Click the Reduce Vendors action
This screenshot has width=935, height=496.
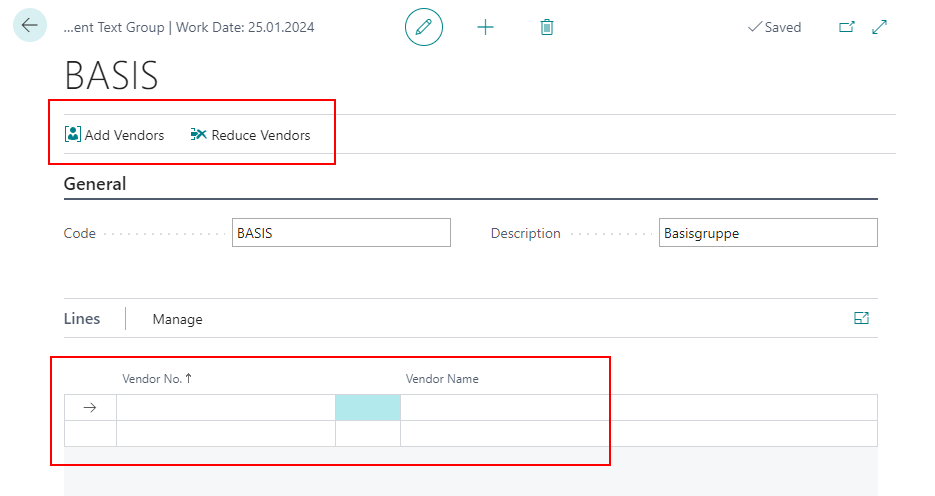[x=250, y=135]
